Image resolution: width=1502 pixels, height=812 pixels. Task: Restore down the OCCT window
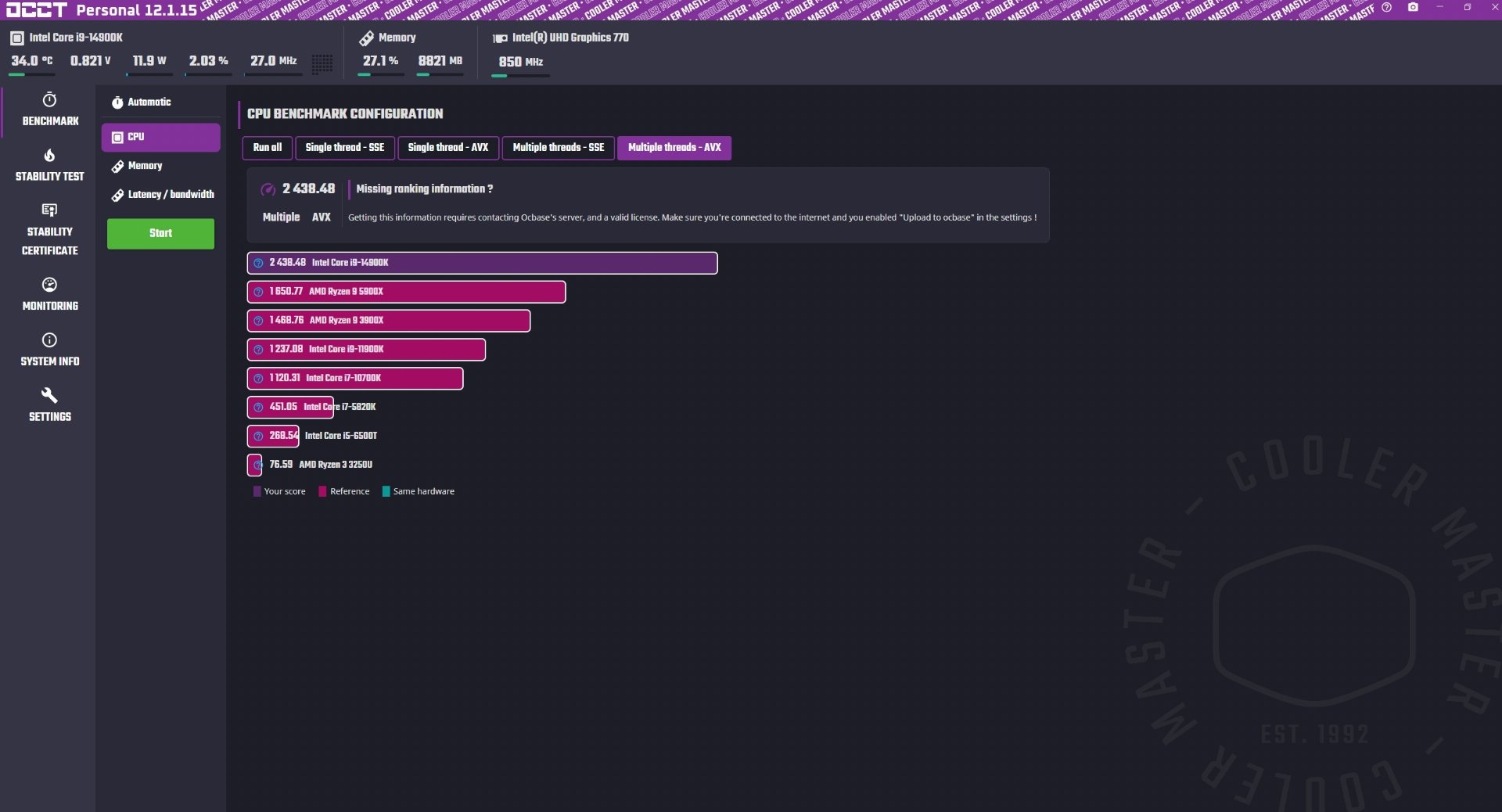pyautogui.click(x=1467, y=7)
